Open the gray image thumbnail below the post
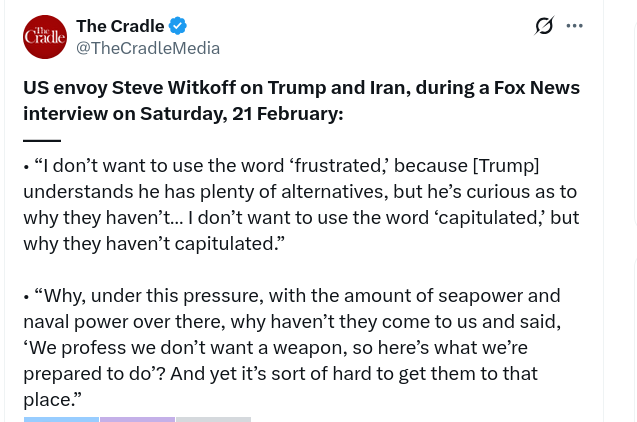This screenshot has width=637, height=422. pyautogui.click(x=213, y=419)
